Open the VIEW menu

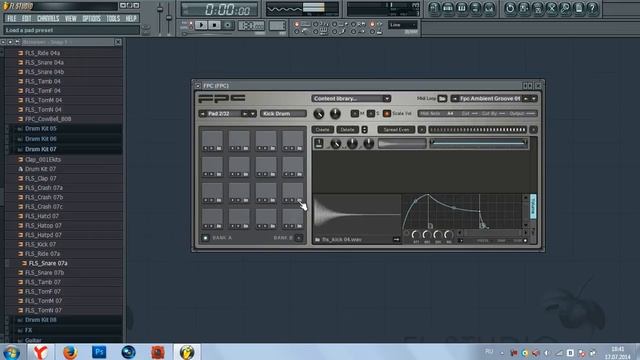coord(71,18)
